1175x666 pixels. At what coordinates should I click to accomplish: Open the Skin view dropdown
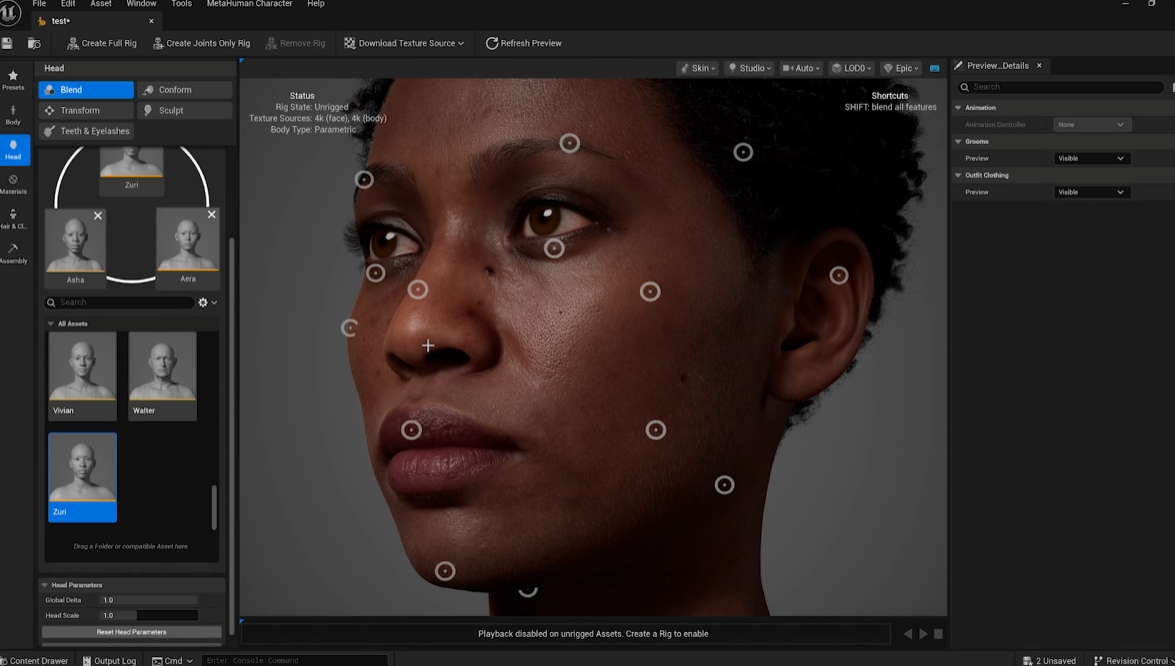pyautogui.click(x=698, y=68)
